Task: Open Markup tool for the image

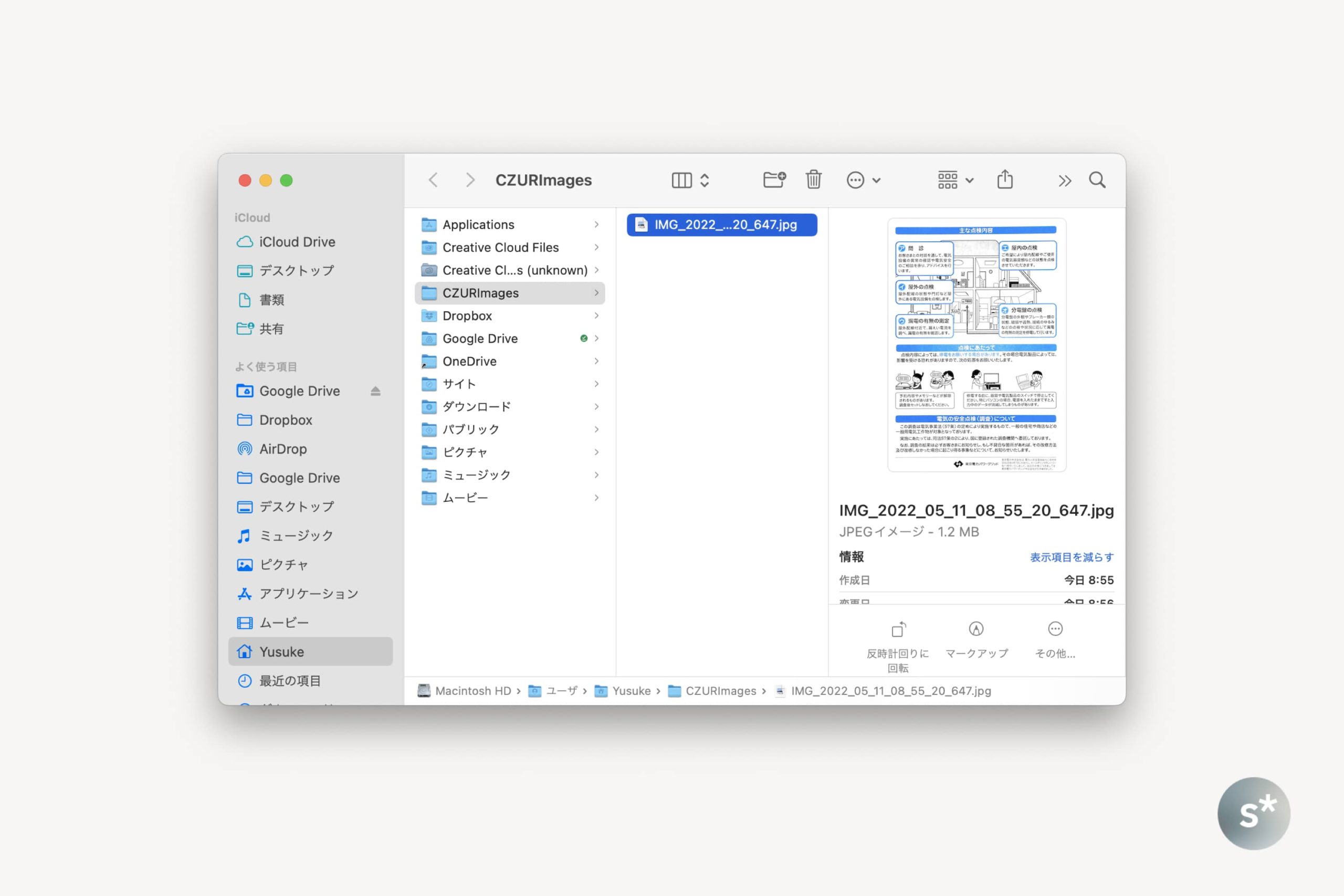Action: (x=976, y=630)
